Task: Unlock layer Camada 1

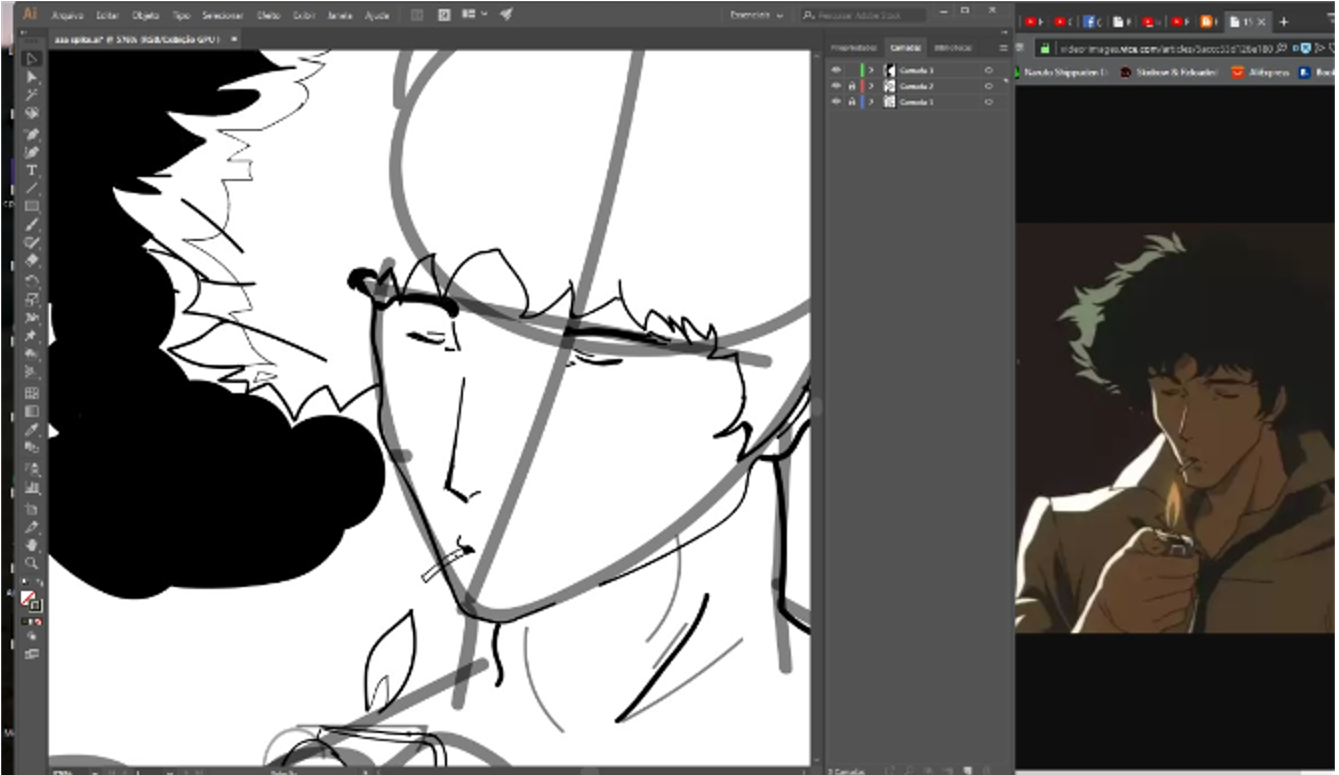Action: (851, 103)
